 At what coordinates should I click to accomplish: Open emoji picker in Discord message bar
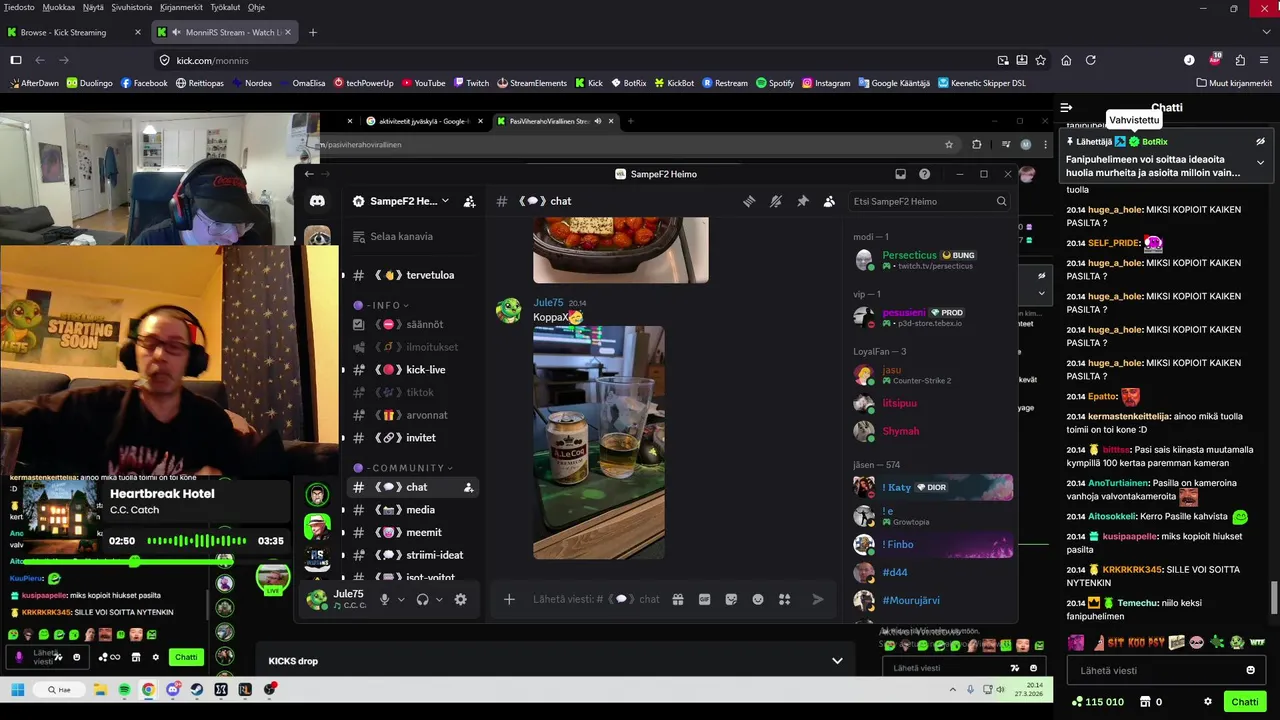758,599
